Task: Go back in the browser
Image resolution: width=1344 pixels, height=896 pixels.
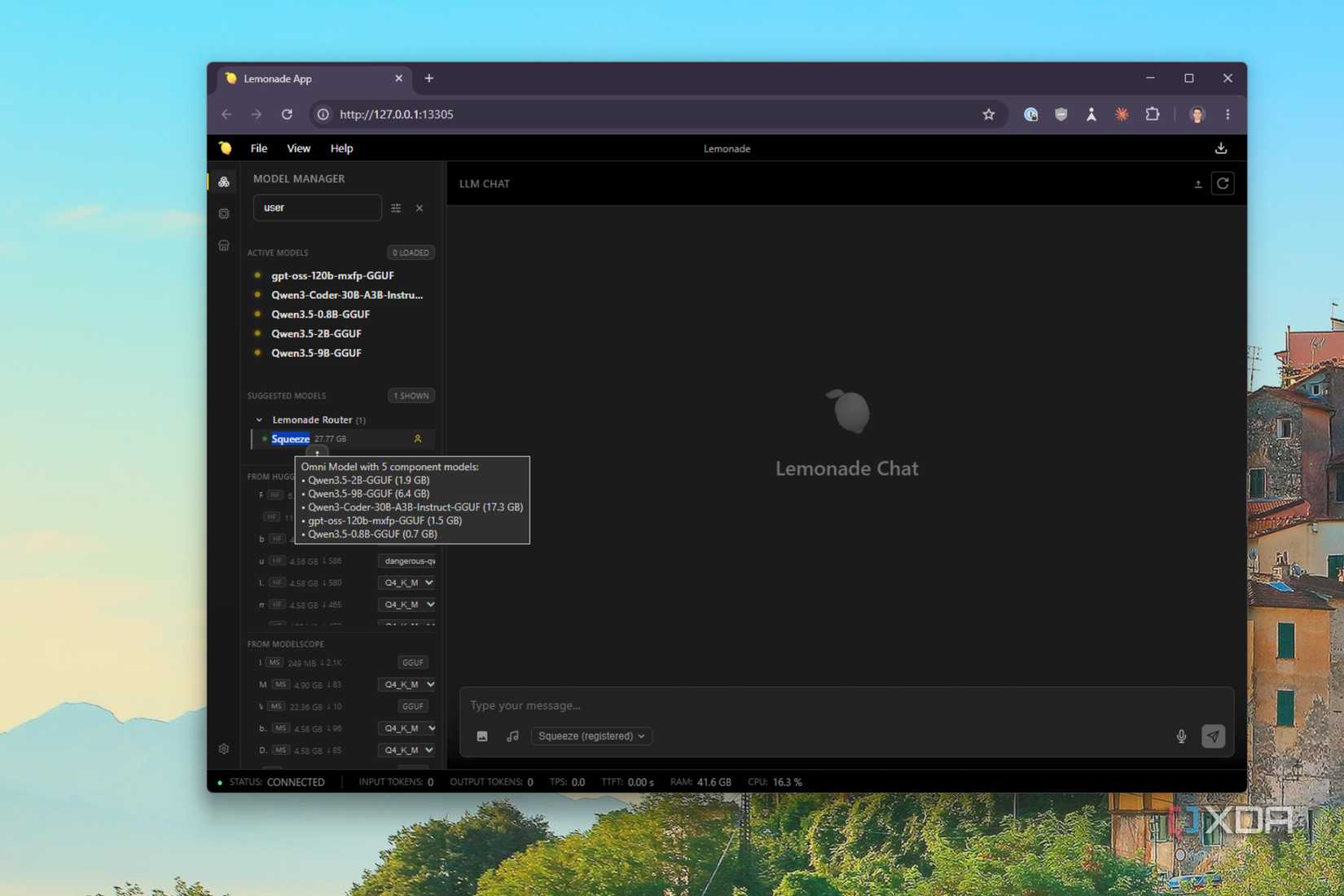Action: pyautogui.click(x=226, y=115)
